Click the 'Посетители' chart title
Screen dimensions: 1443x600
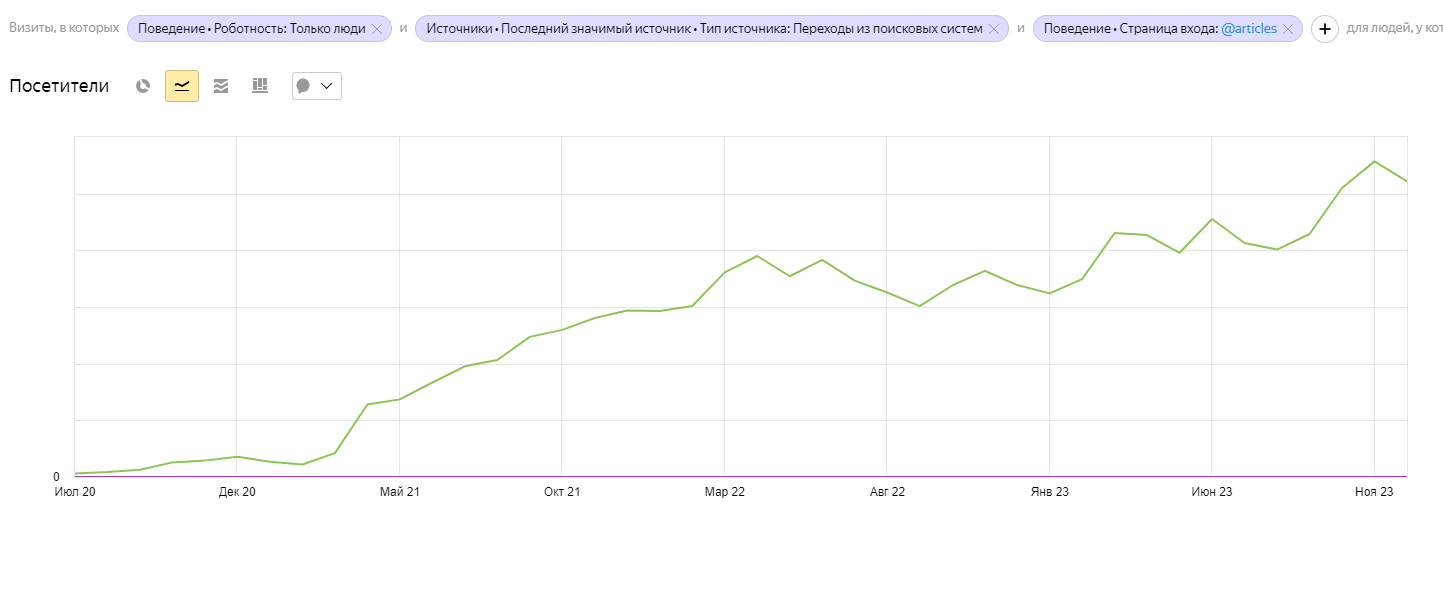click(x=59, y=86)
